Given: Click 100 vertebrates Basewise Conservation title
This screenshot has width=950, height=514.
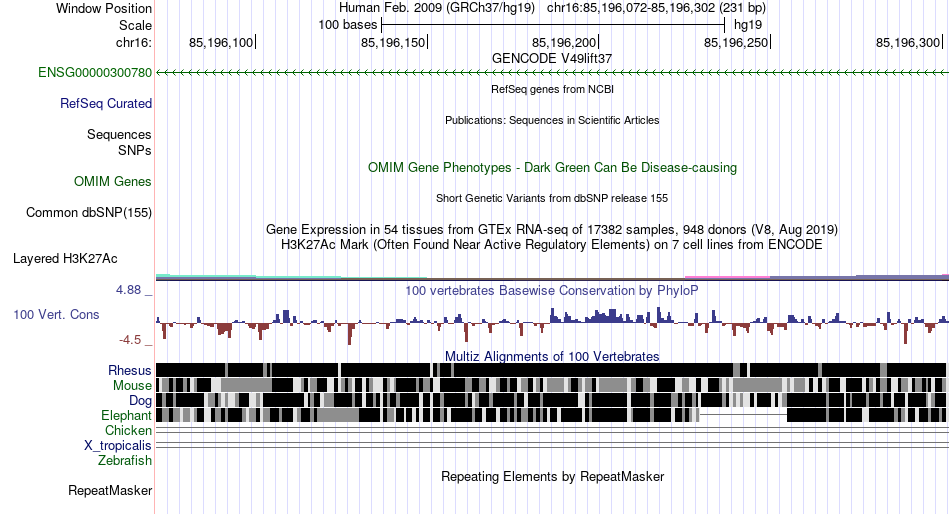Looking at the screenshot, I should (x=552, y=291).
